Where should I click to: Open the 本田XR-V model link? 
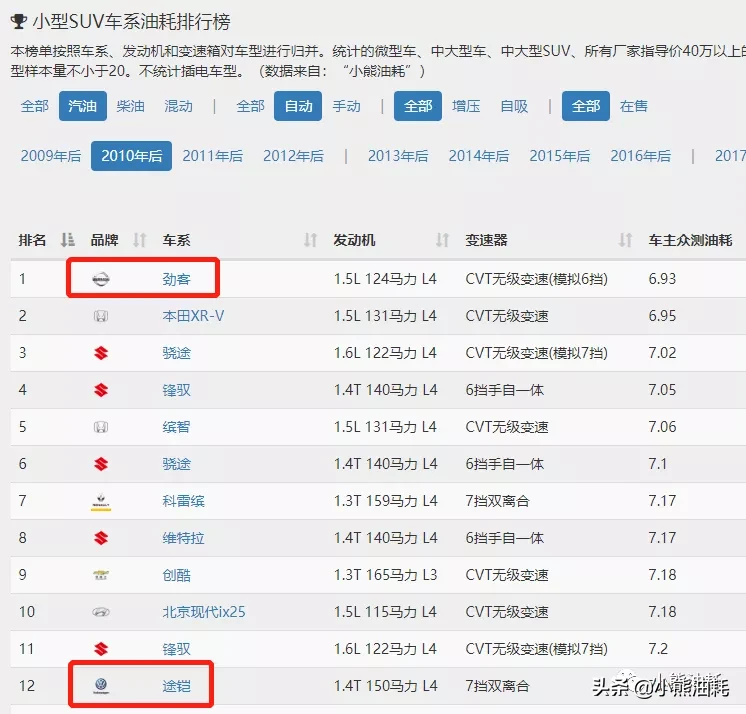tap(193, 316)
